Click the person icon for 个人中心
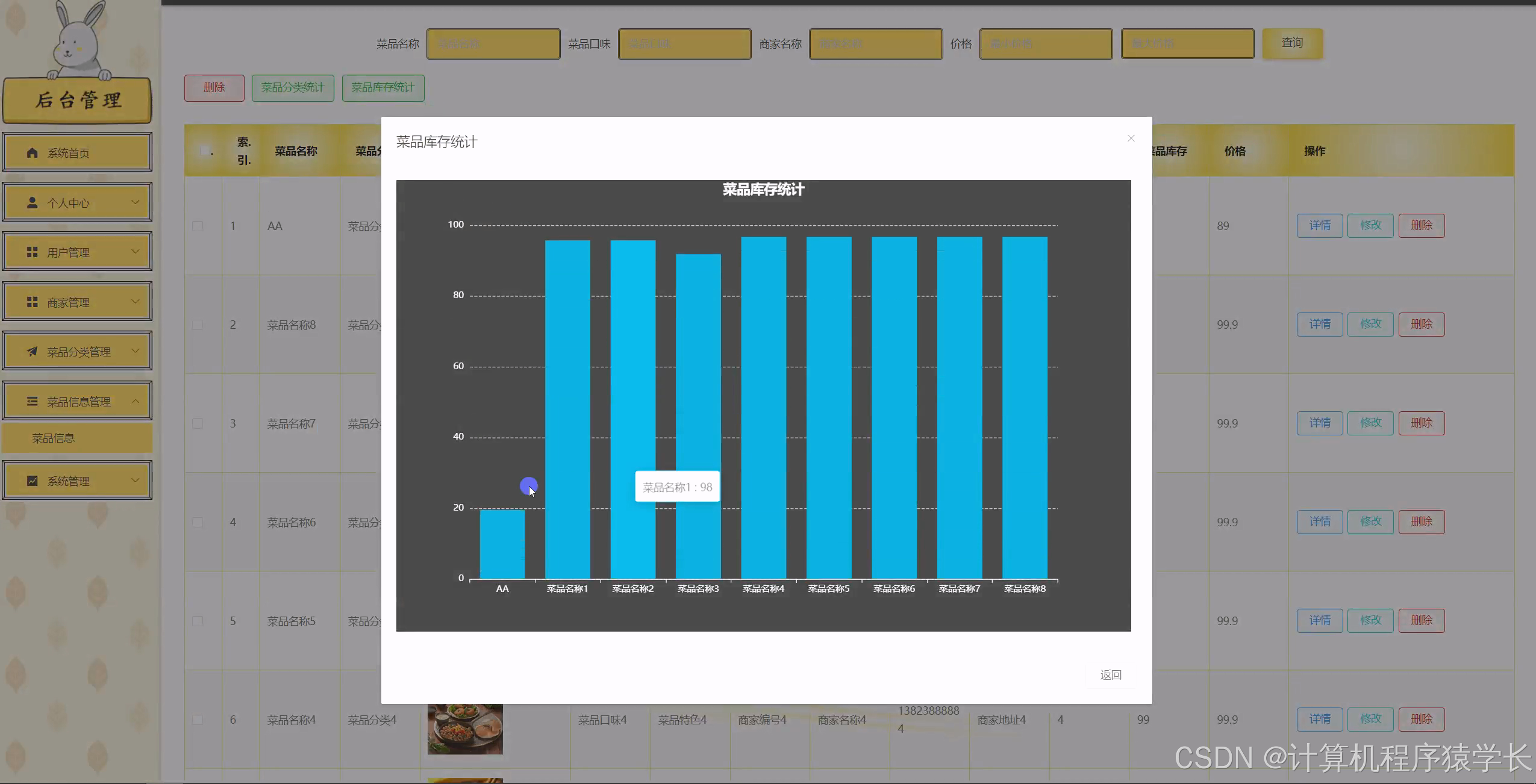 pyautogui.click(x=33, y=203)
